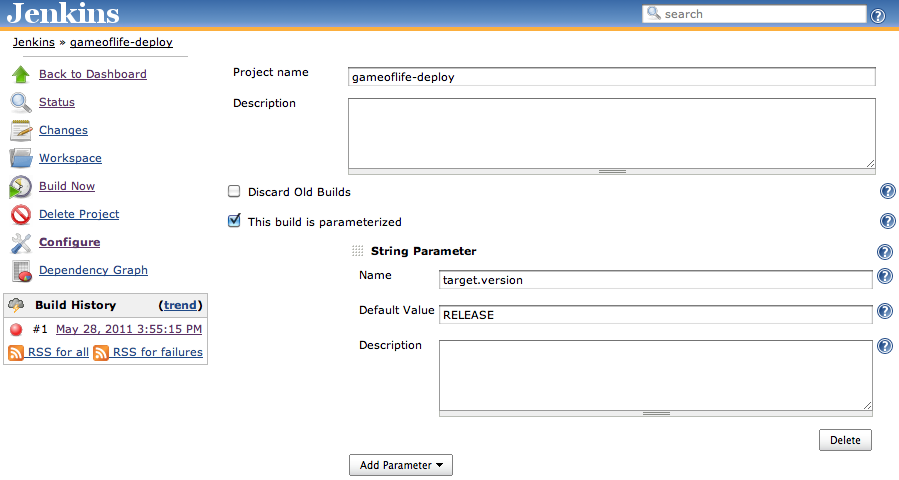
Task: Click the RSS for all feed icon
Action: point(16,353)
